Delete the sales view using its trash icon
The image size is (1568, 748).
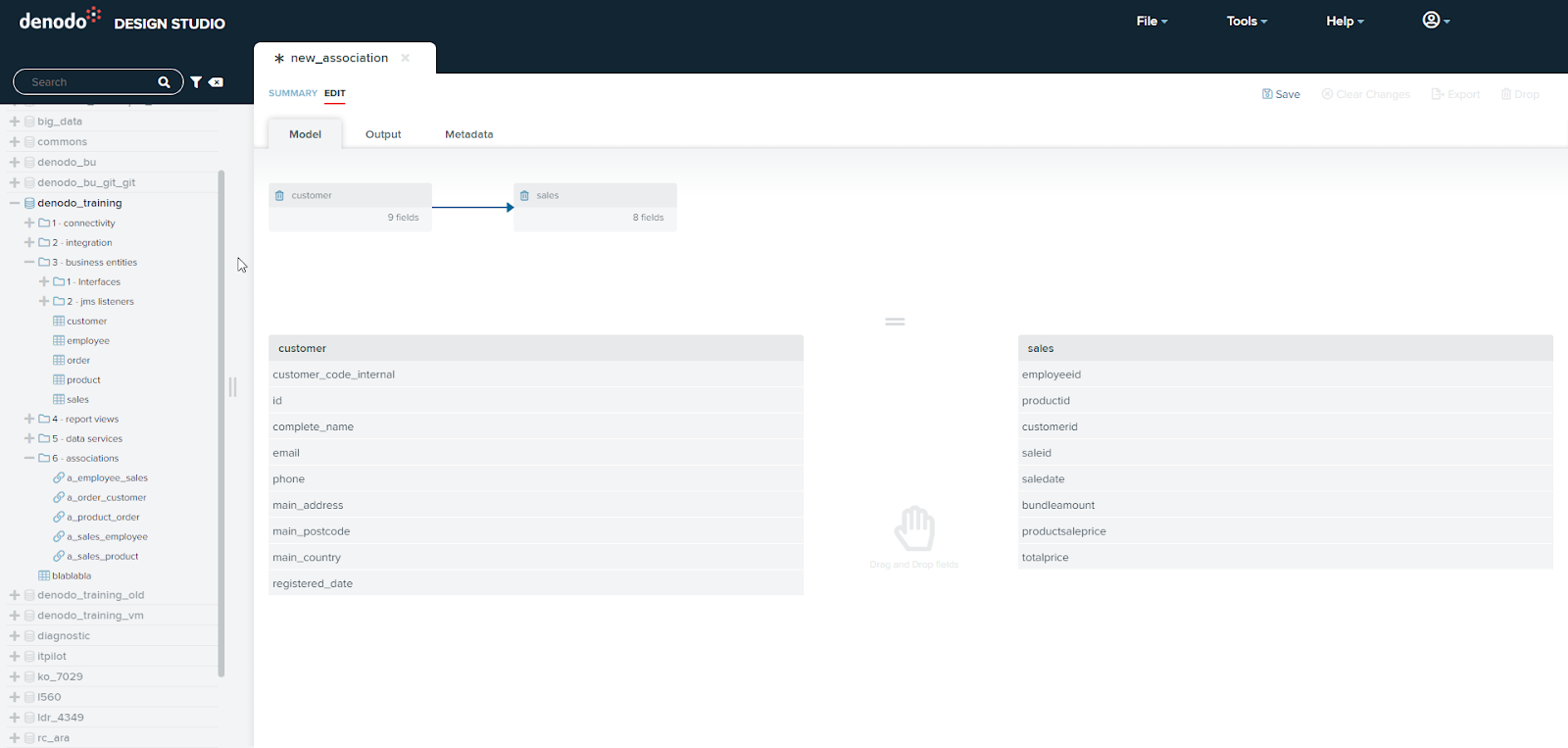525,196
